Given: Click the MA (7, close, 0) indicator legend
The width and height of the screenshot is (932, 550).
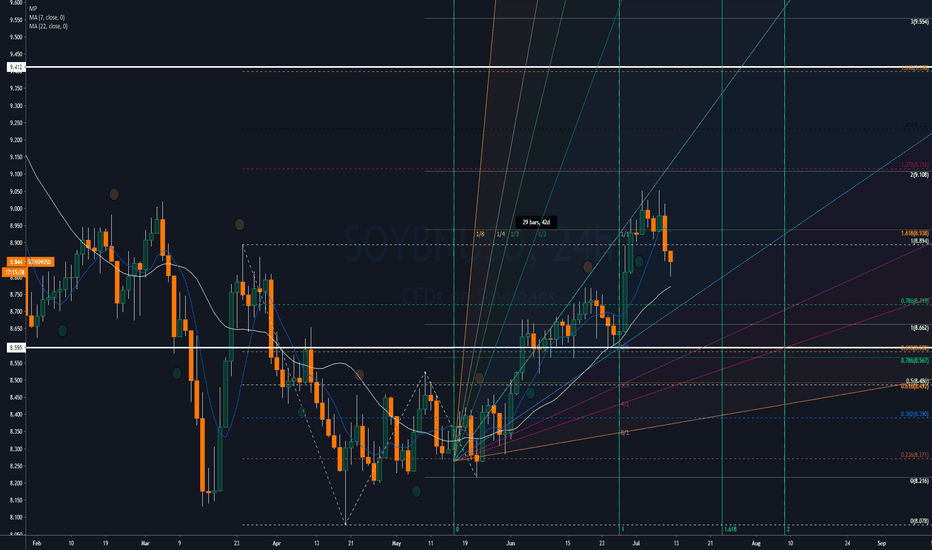Looking at the screenshot, I should pyautogui.click(x=47, y=18).
